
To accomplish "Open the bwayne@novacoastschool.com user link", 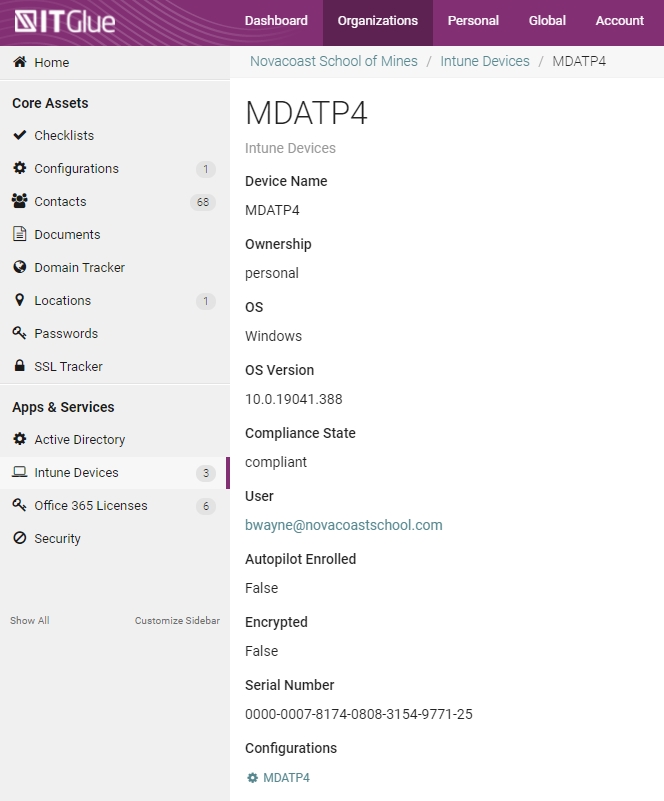I will pyautogui.click(x=343, y=525).
